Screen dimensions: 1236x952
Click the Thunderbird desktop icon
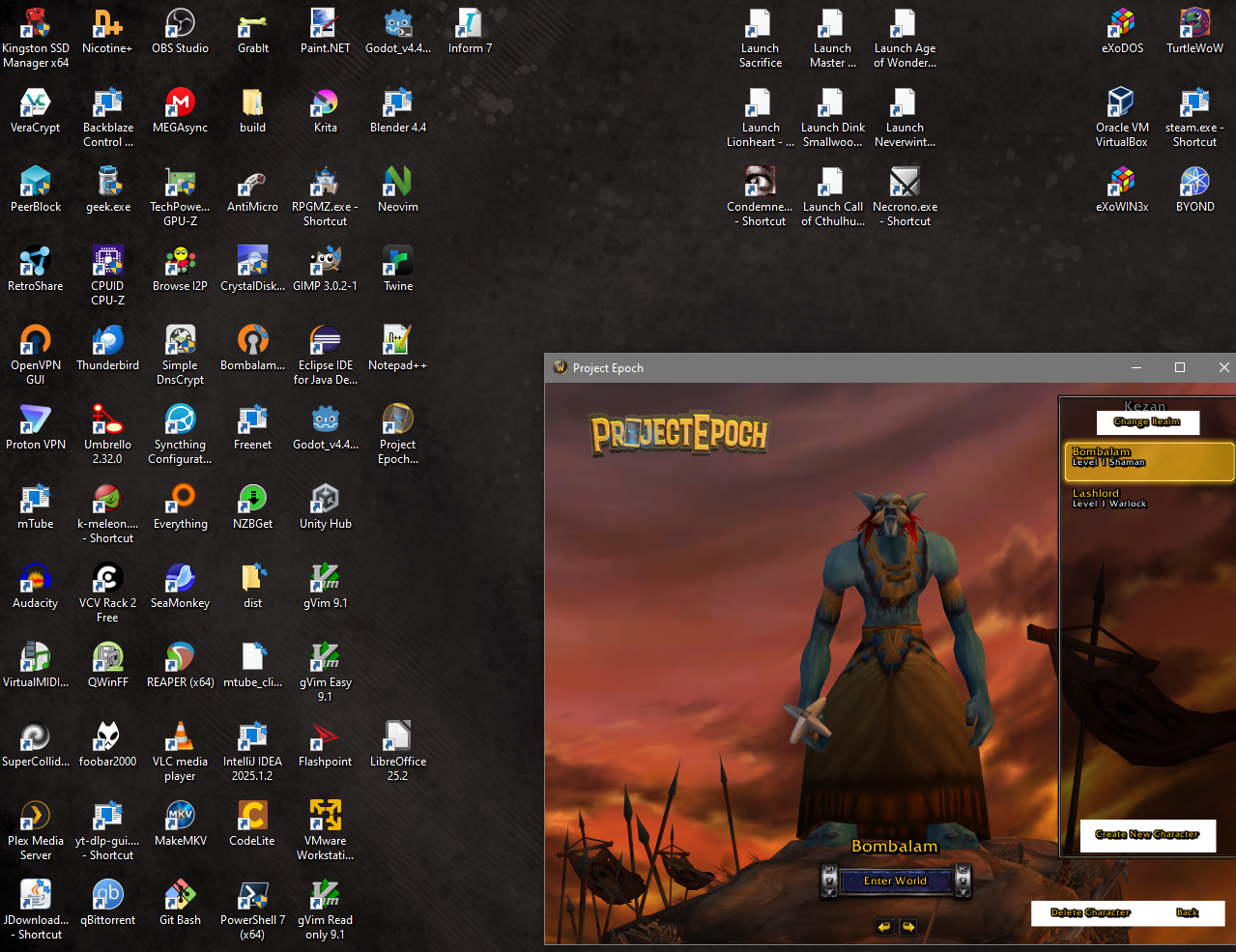point(108,349)
